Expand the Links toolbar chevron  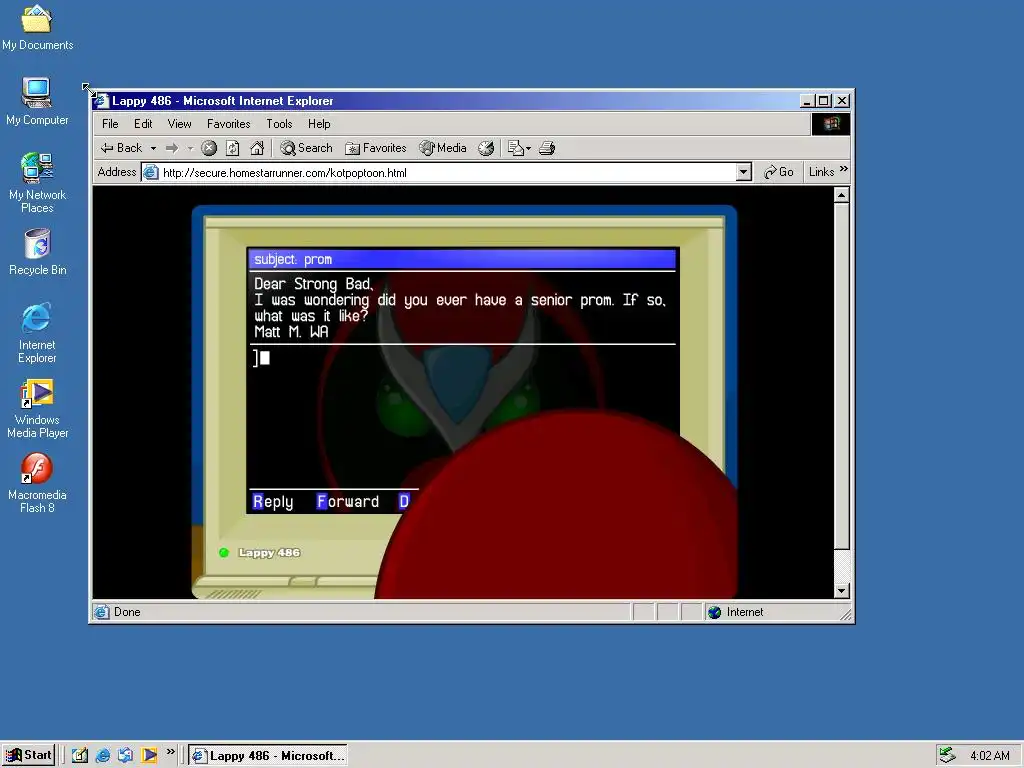click(844, 169)
